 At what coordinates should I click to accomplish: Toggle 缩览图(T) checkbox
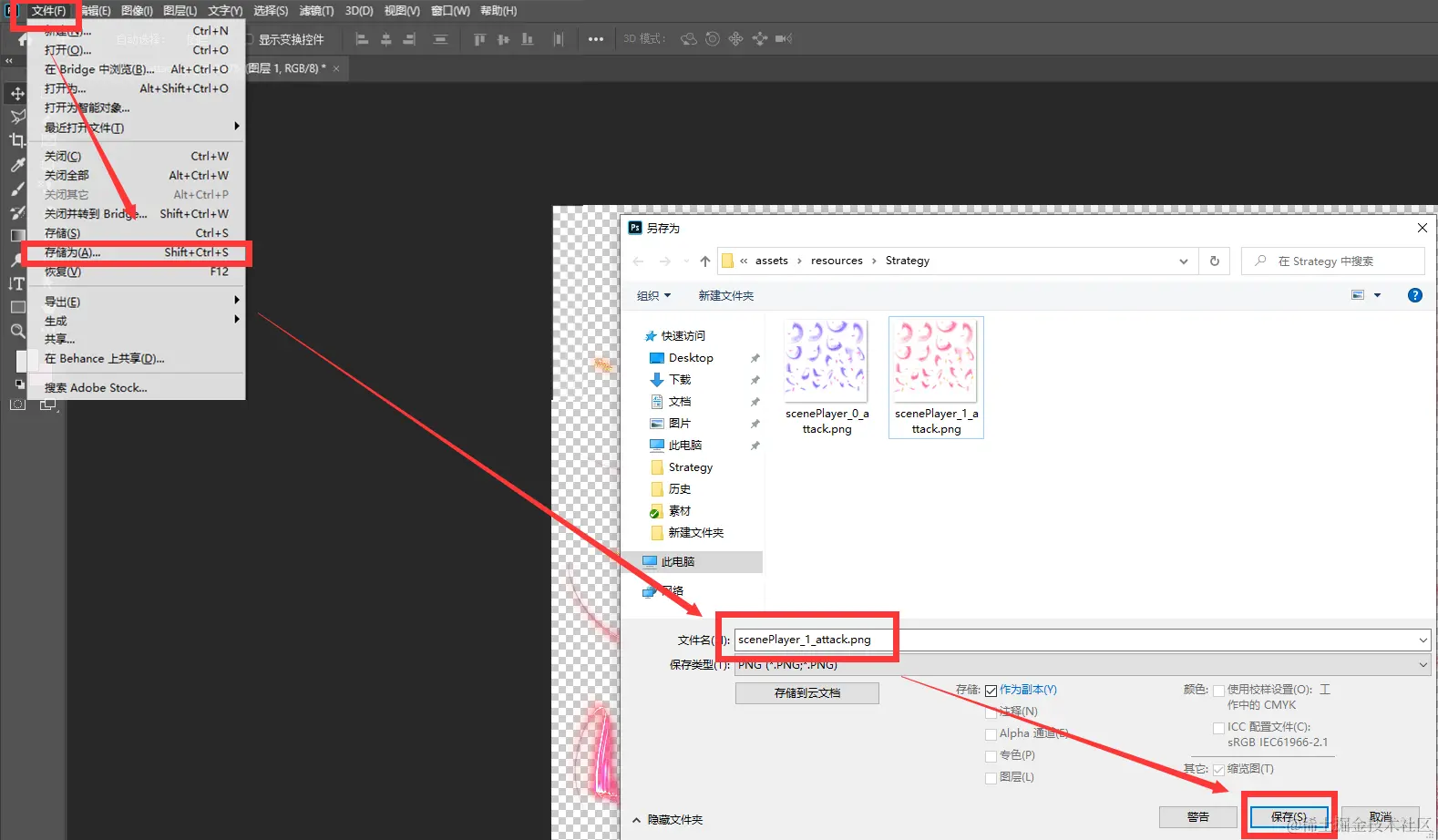[1218, 770]
